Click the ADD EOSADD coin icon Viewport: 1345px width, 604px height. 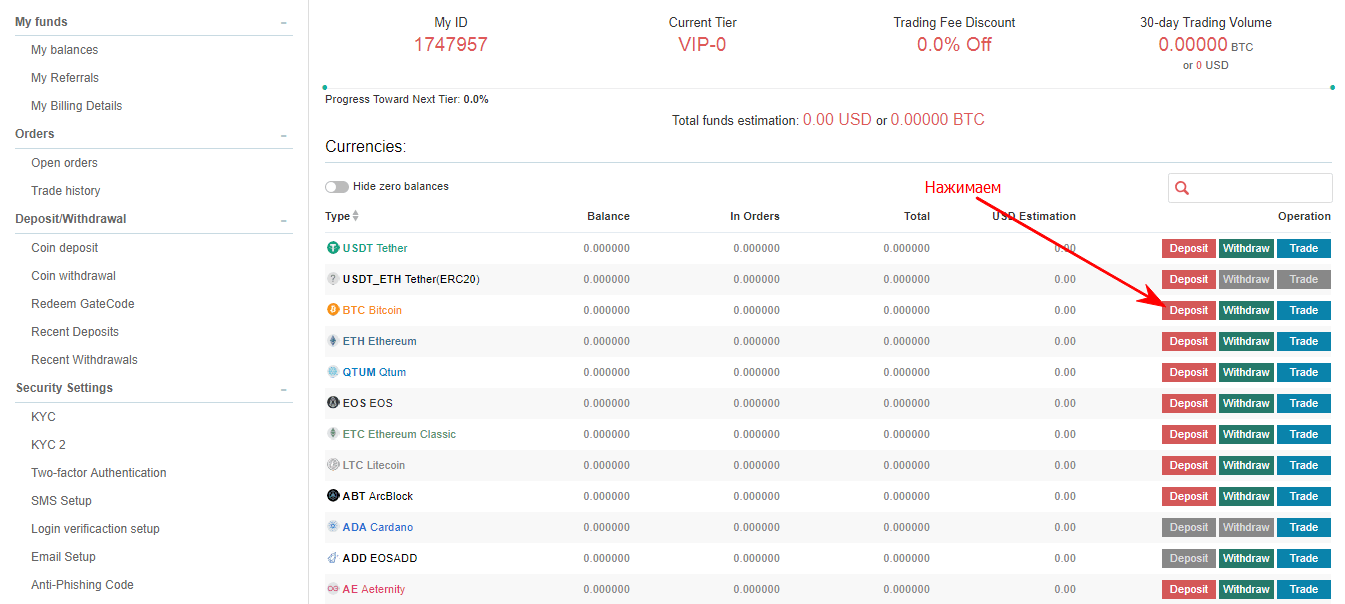[x=333, y=558]
